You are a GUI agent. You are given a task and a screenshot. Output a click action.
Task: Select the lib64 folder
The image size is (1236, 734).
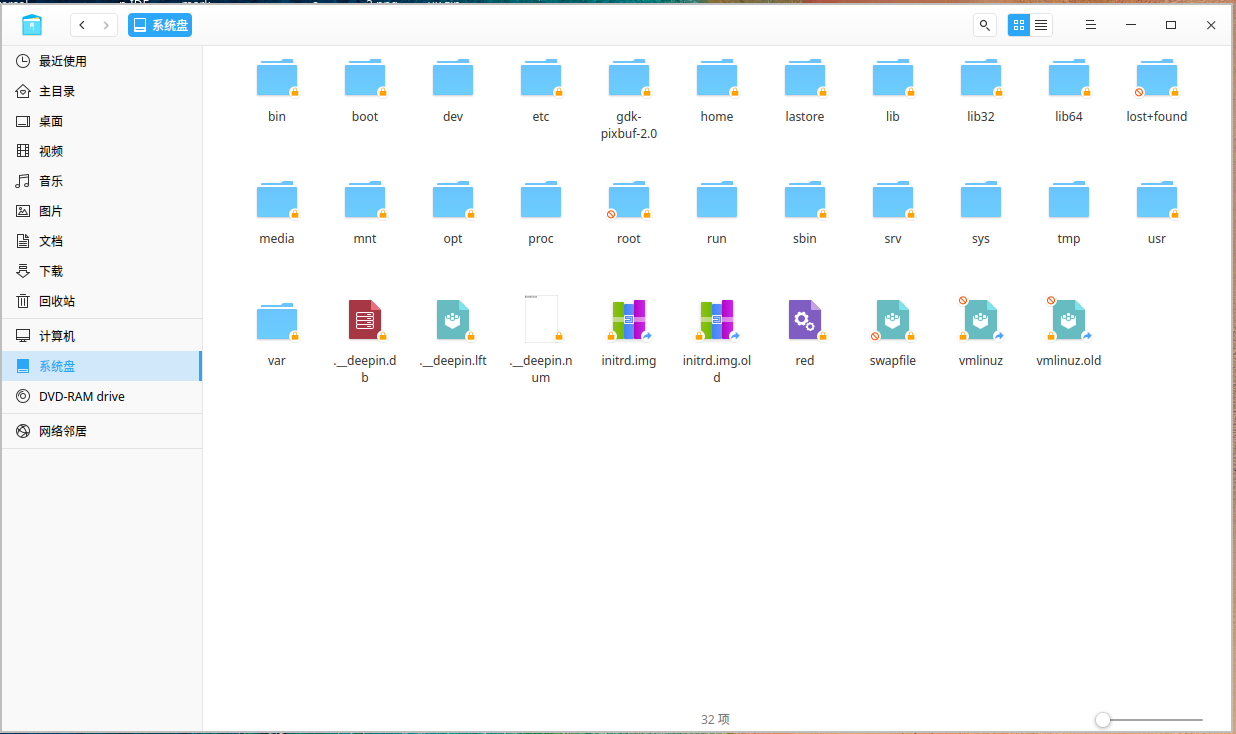coord(1069,78)
